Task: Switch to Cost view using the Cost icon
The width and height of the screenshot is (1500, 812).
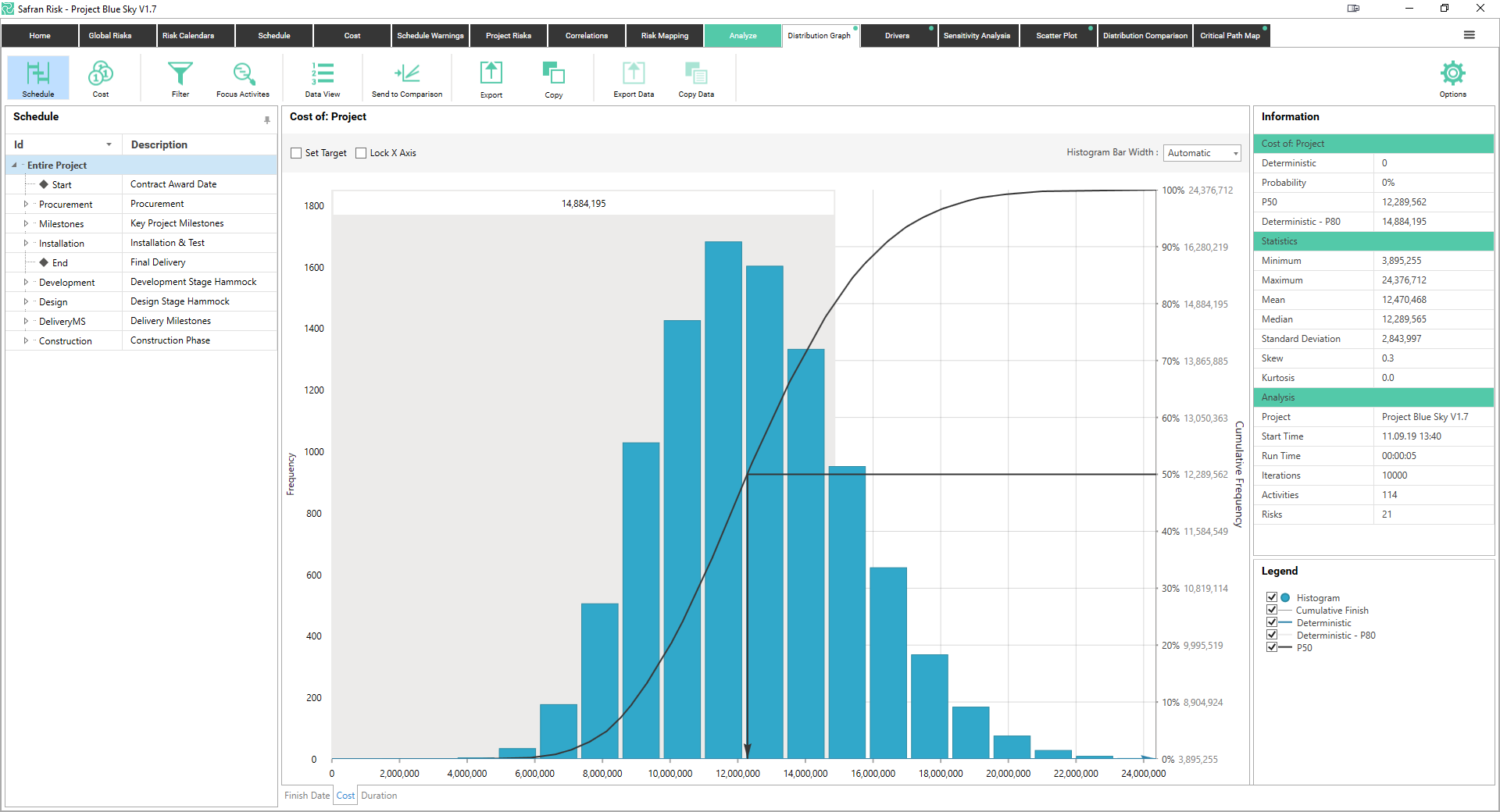Action: (x=100, y=77)
